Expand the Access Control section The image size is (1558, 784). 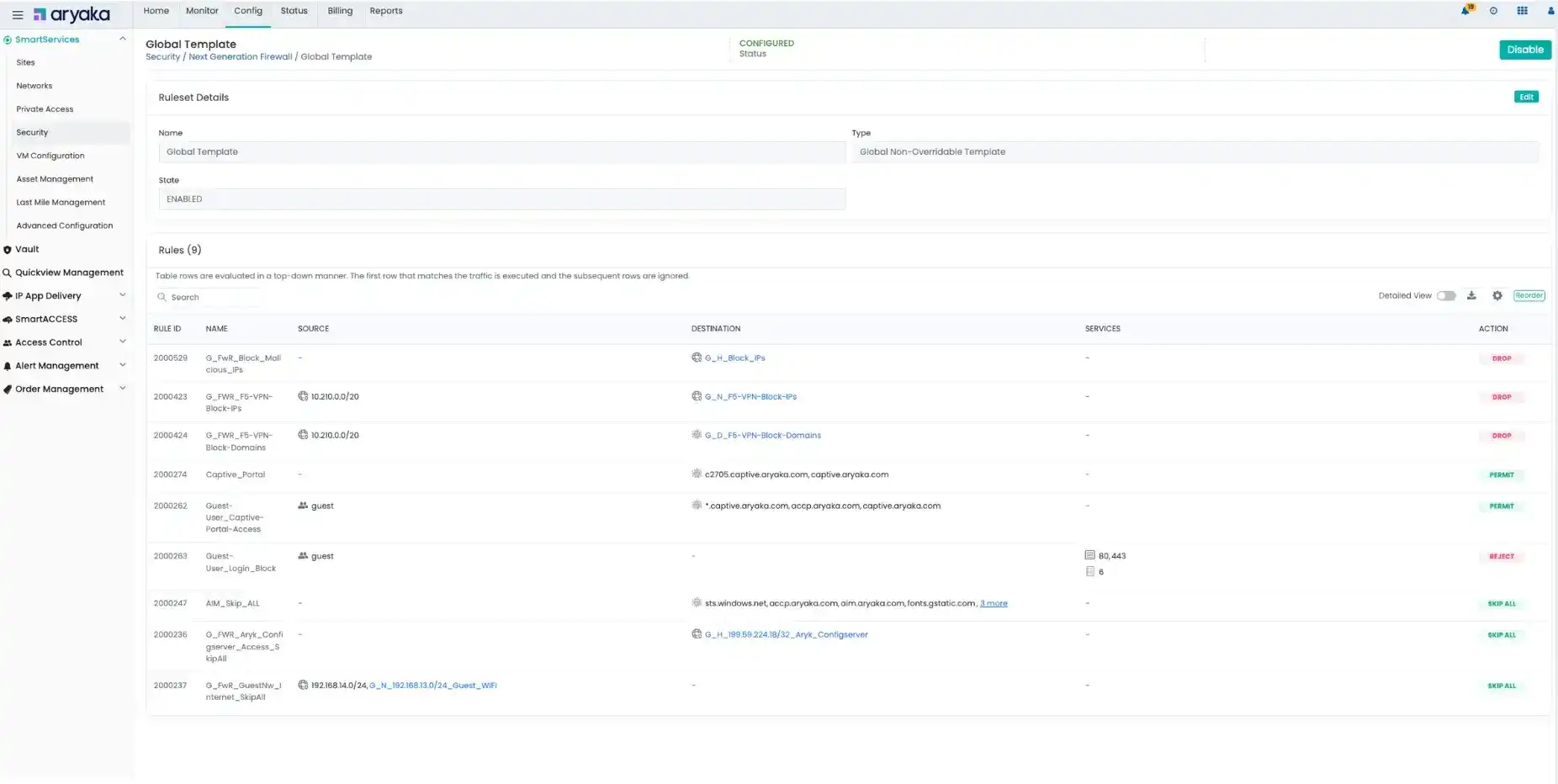pyautogui.click(x=123, y=342)
